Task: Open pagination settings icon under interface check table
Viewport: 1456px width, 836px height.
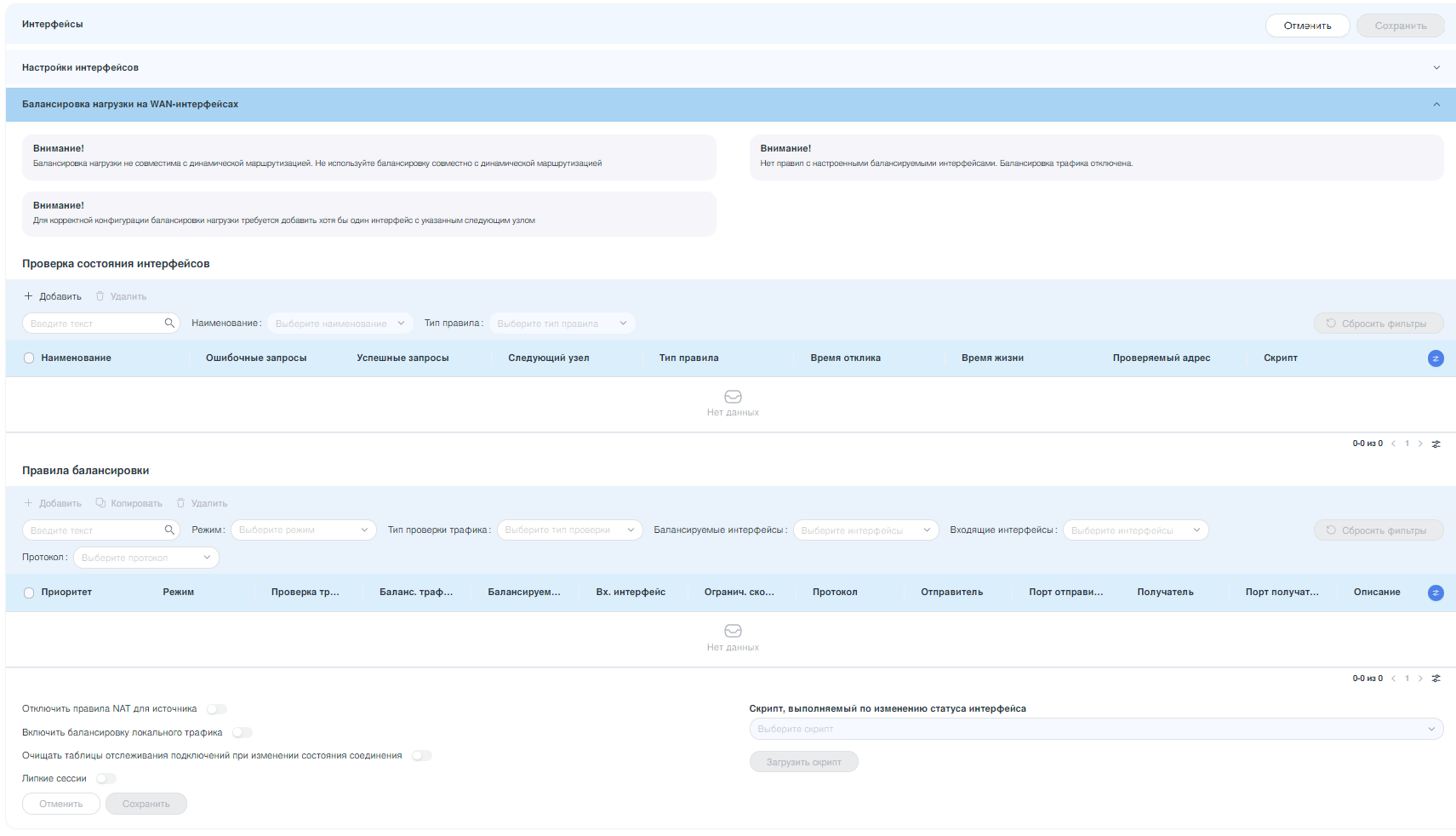Action: tap(1436, 444)
